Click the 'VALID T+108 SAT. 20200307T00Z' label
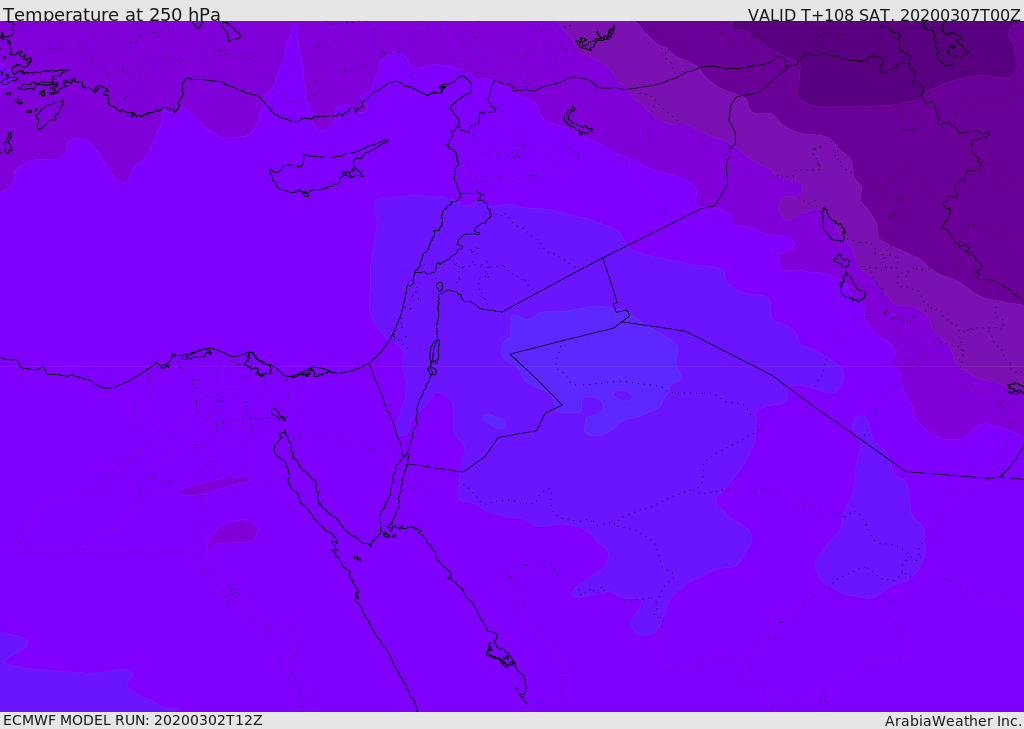The width and height of the screenshot is (1024, 729). click(884, 14)
